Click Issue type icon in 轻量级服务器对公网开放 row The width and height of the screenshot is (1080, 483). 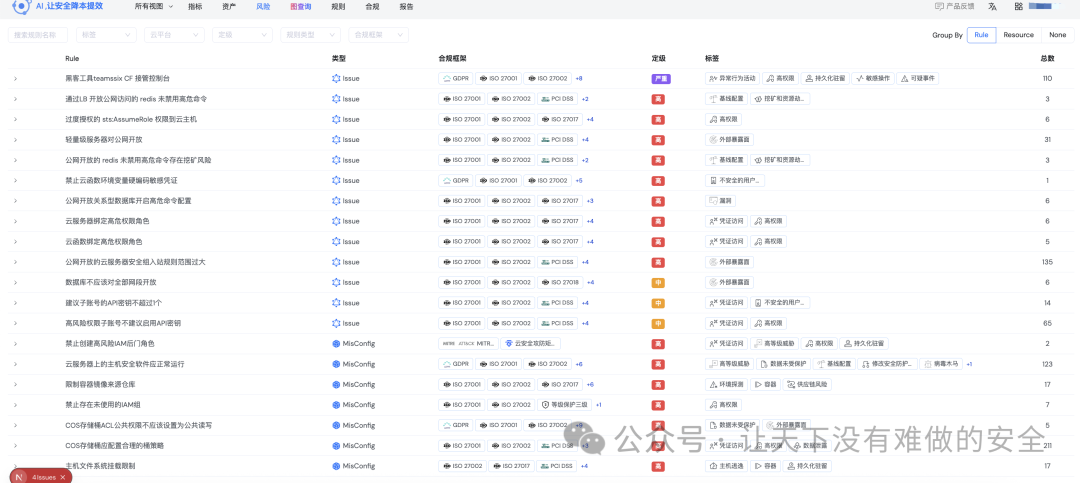336,140
